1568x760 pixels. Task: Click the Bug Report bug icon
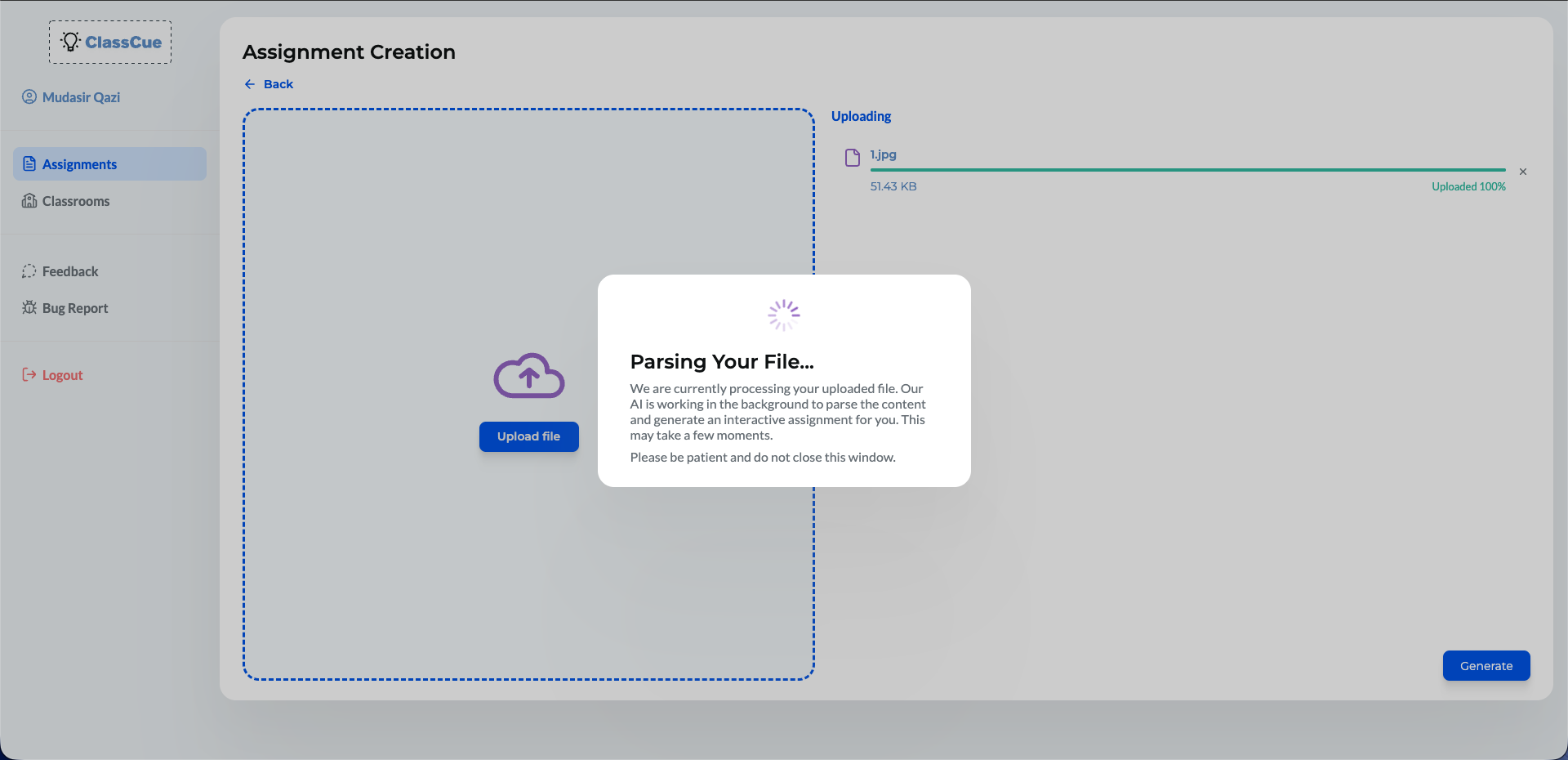[29, 308]
